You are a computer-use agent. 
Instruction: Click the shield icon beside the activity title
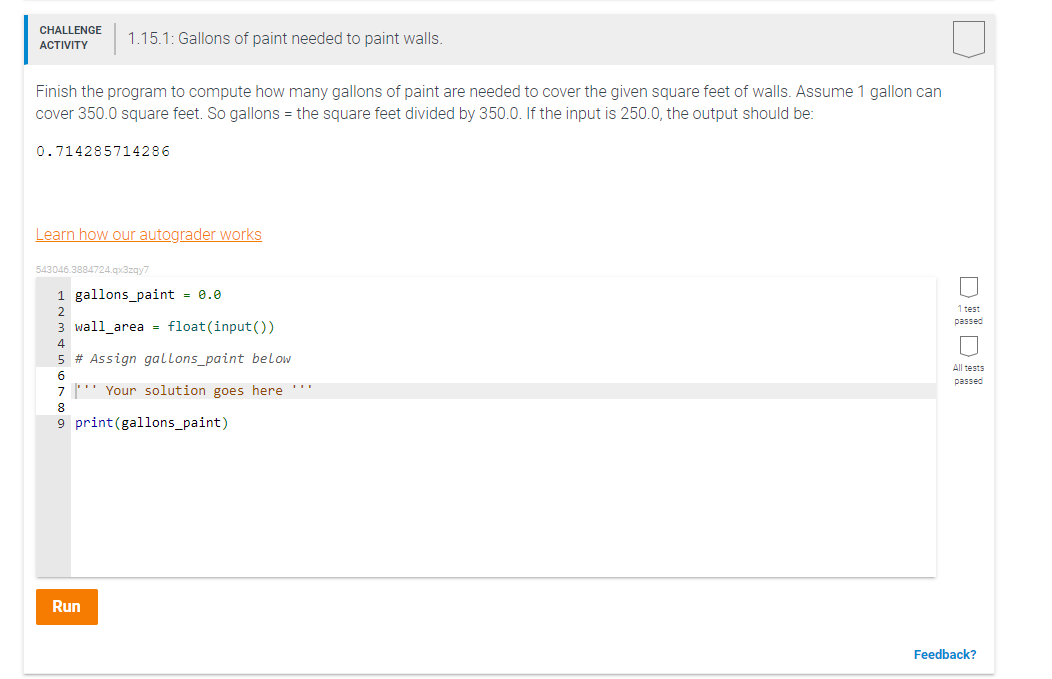(x=968, y=41)
